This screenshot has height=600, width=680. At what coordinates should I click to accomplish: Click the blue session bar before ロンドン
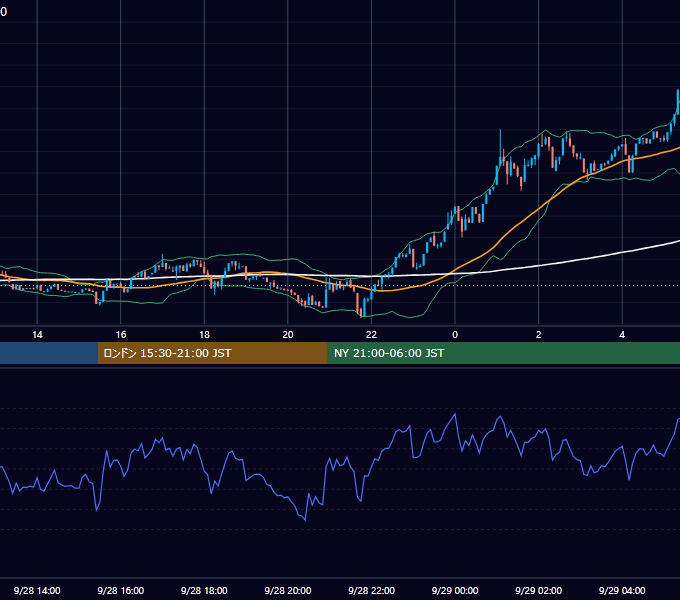(49, 353)
